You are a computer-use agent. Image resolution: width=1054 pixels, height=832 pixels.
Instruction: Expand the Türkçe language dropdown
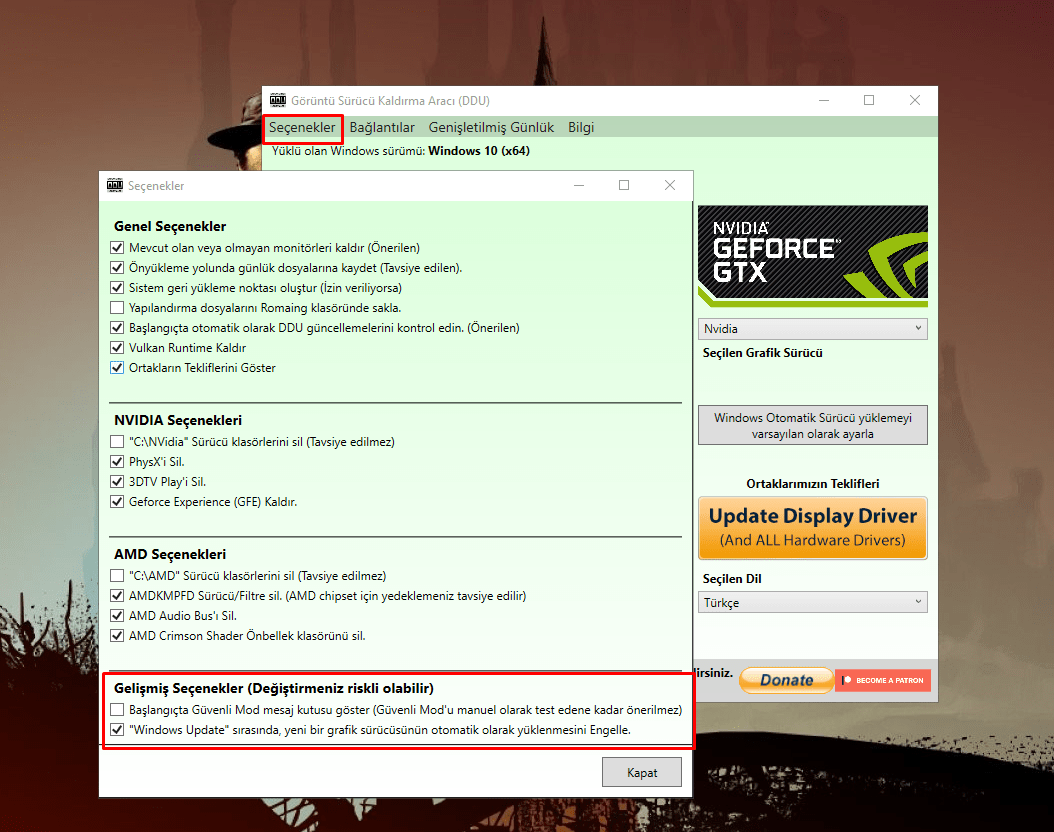point(813,602)
